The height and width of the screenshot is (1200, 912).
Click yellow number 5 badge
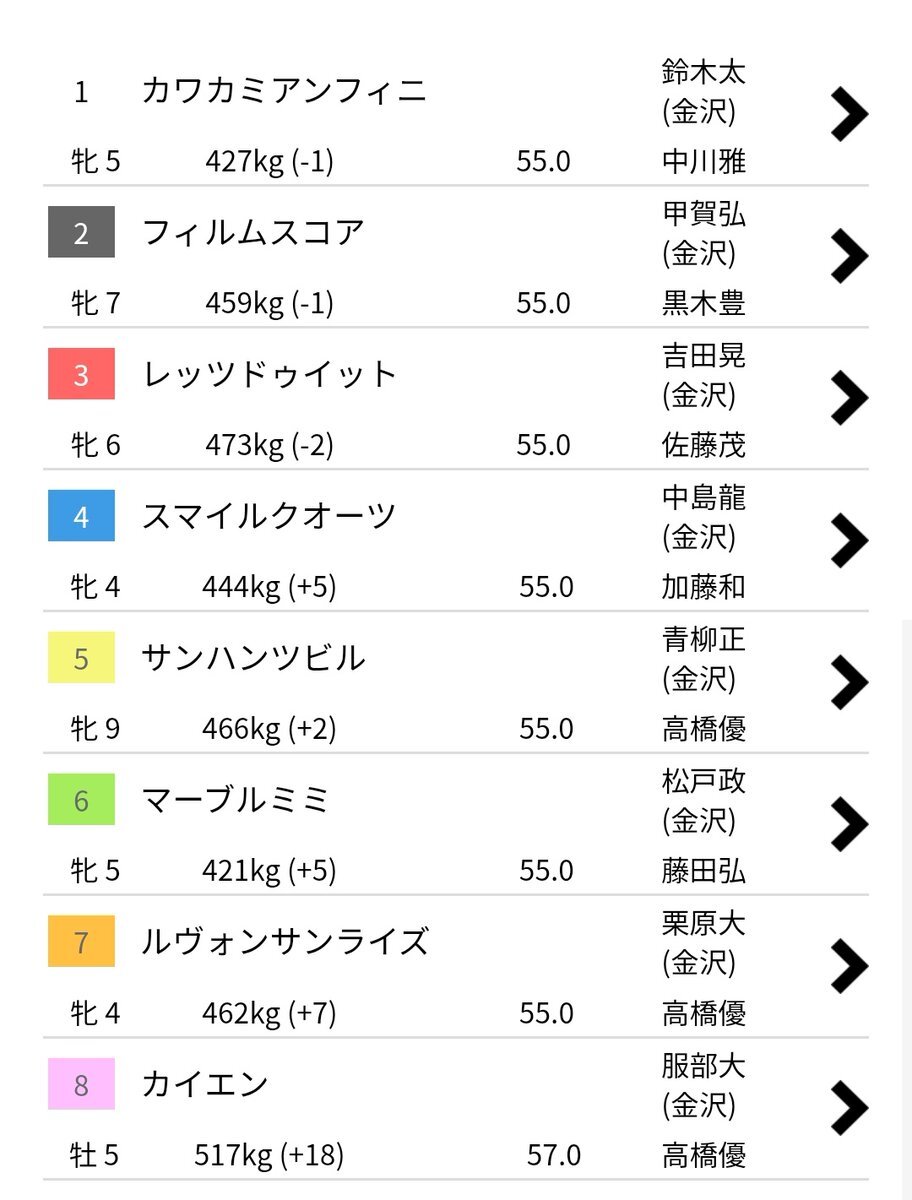[x=81, y=658]
